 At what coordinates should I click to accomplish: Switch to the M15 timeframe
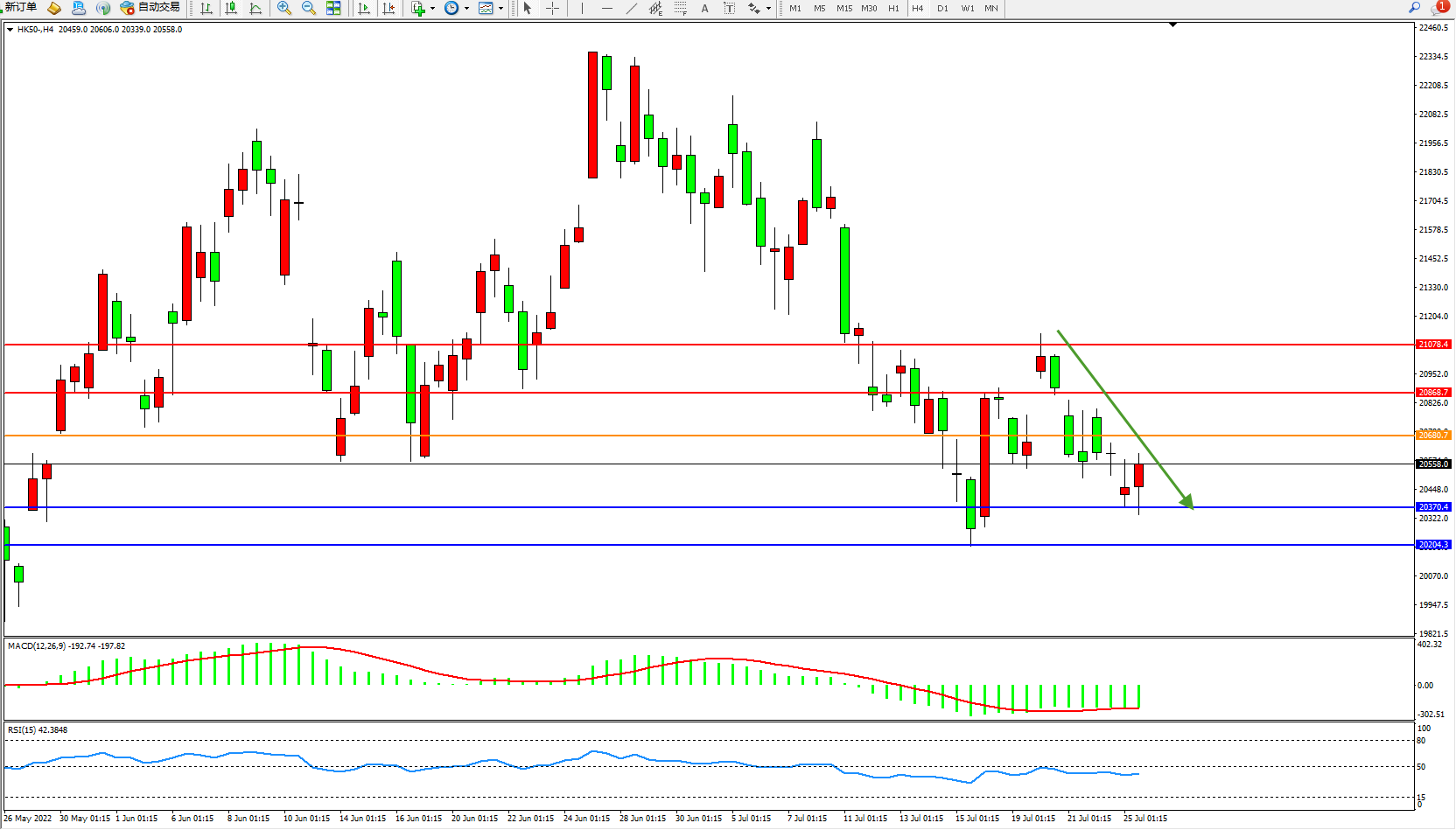point(843,8)
